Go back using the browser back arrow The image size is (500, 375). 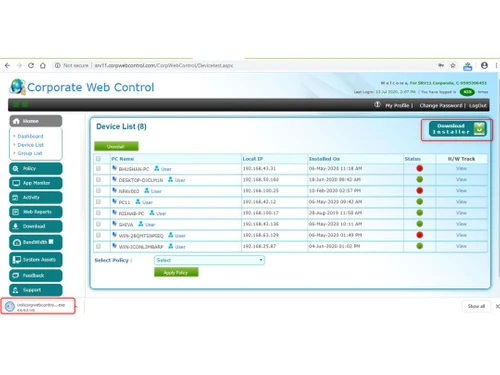pos(7,66)
